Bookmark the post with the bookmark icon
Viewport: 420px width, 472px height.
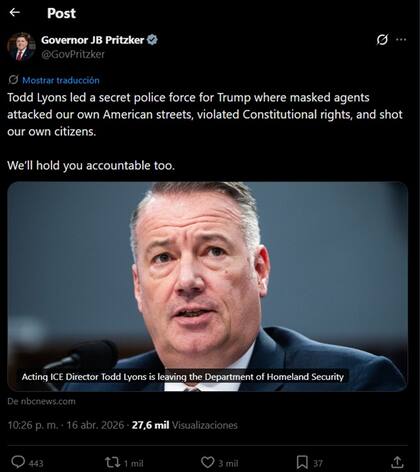(302, 462)
